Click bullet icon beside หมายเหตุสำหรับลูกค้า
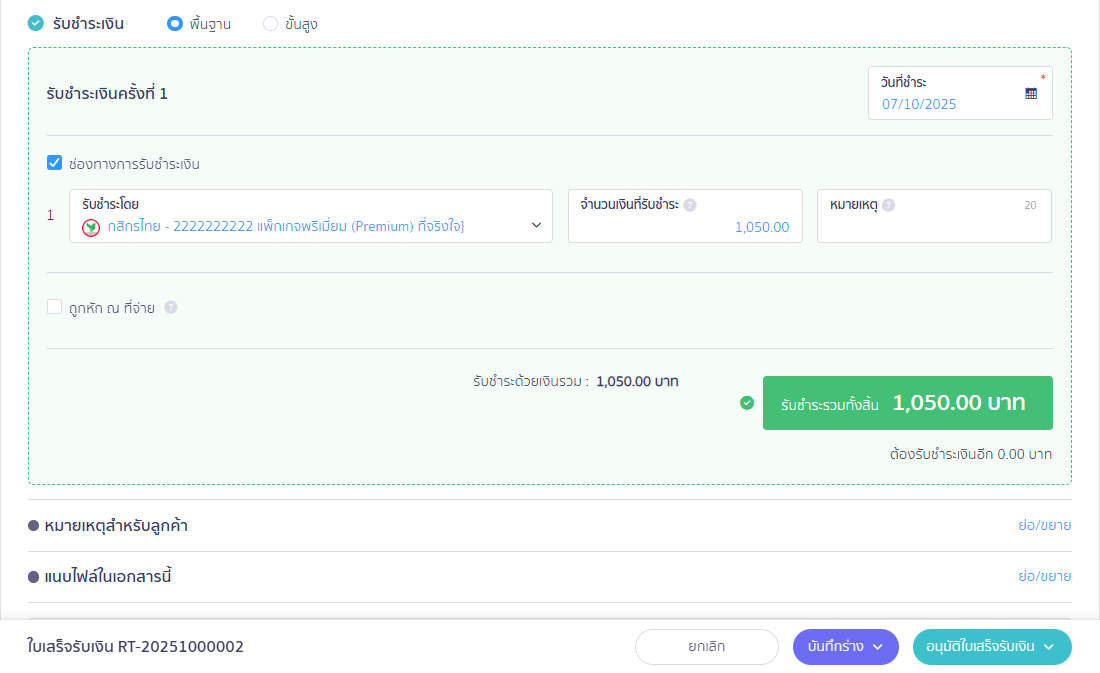1100x673 pixels. (x=34, y=526)
